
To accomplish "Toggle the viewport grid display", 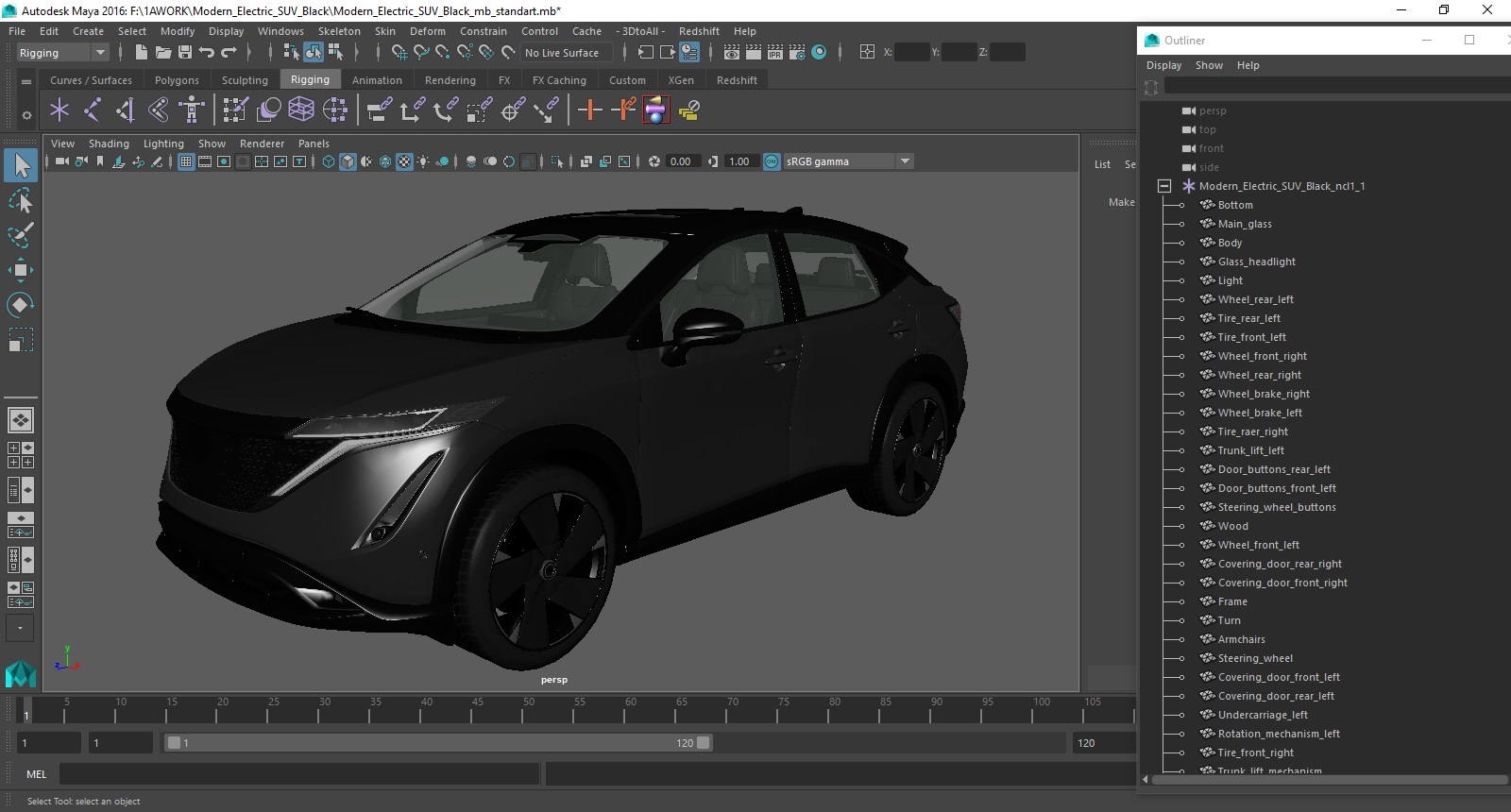I will coord(186,161).
